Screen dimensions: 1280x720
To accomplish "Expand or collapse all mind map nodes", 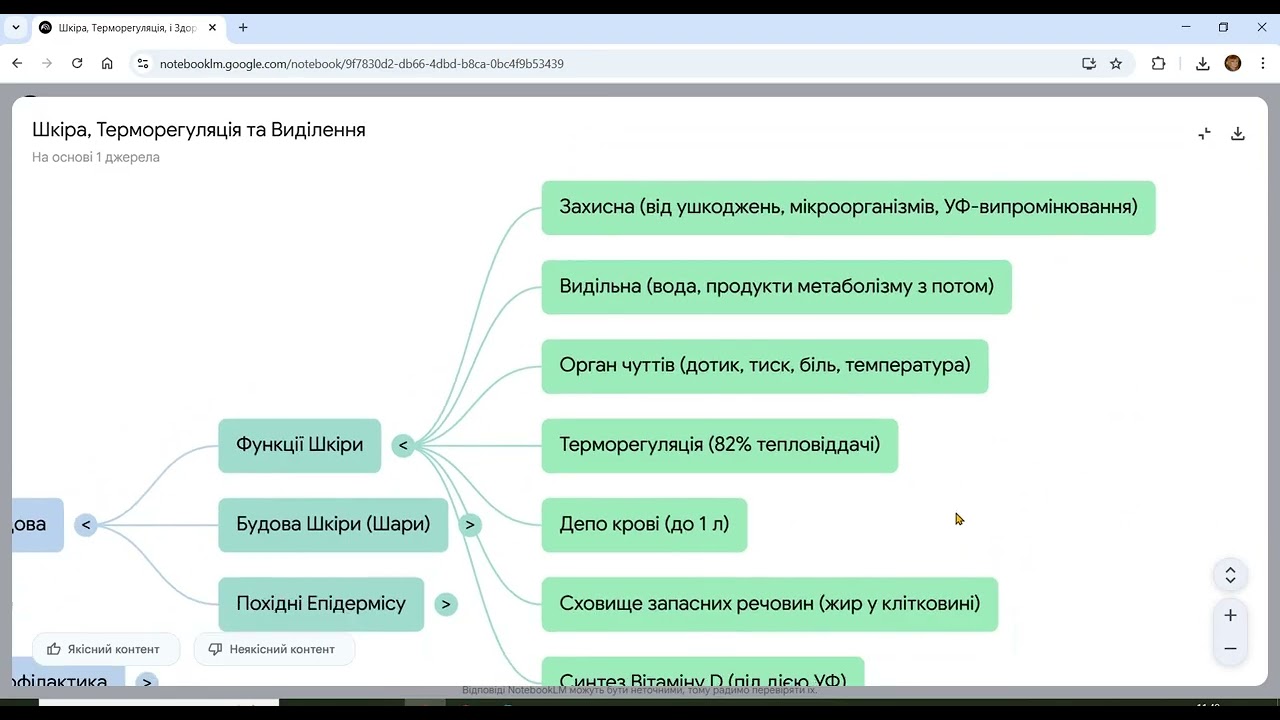I will point(1230,575).
